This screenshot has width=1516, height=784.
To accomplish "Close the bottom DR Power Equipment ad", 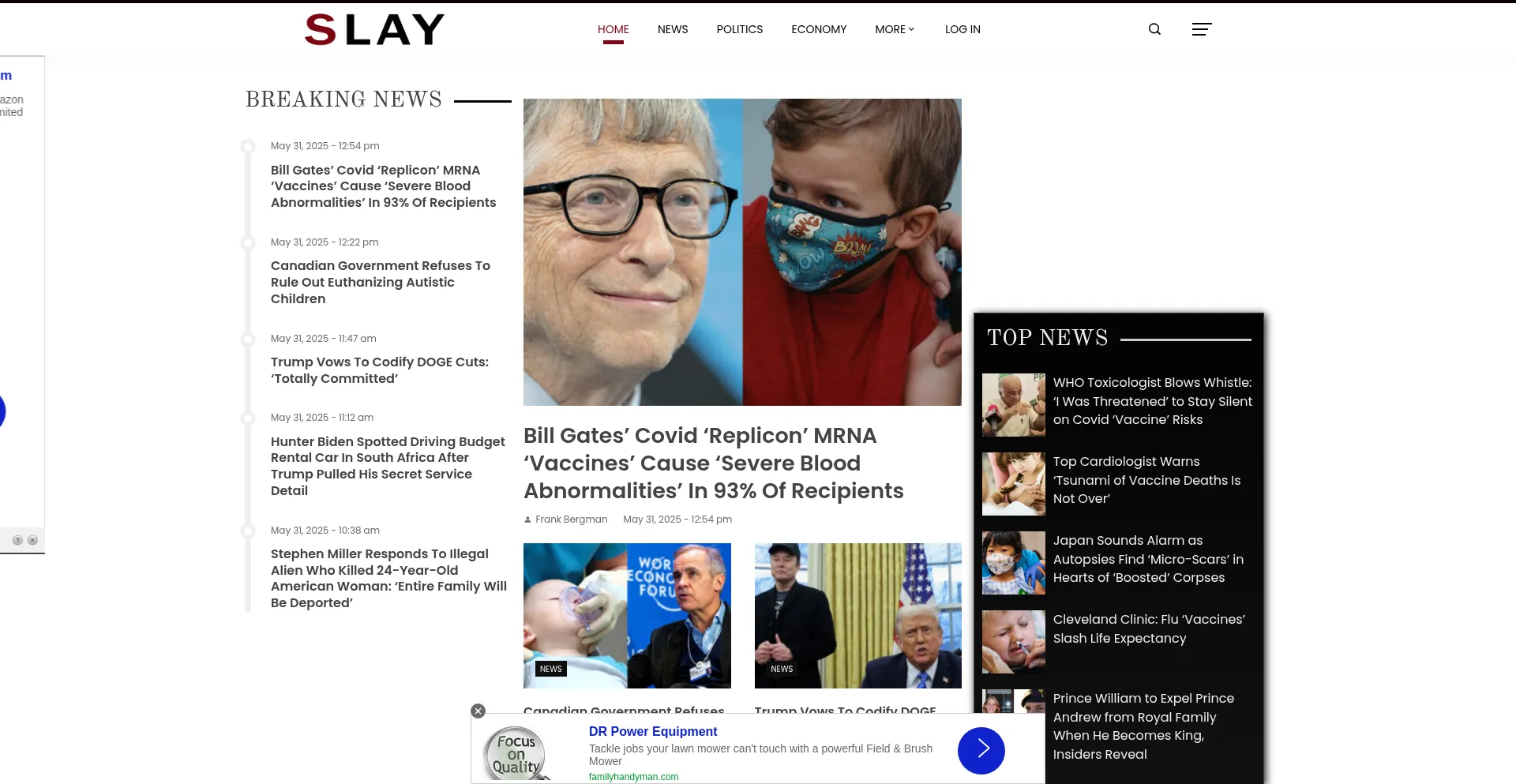I will coord(478,711).
